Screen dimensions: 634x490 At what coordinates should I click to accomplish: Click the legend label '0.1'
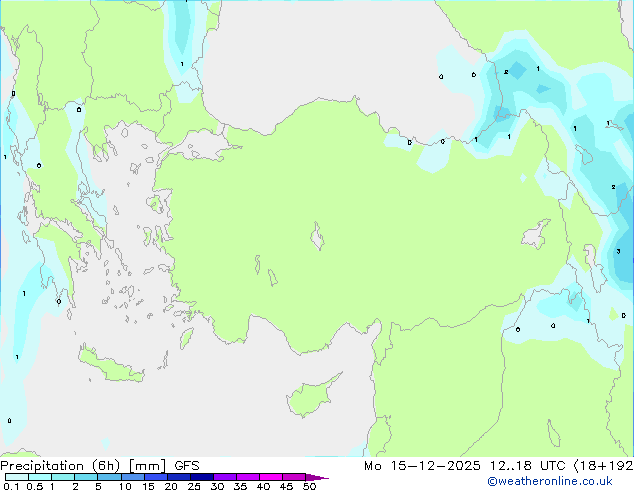[x=11, y=486]
